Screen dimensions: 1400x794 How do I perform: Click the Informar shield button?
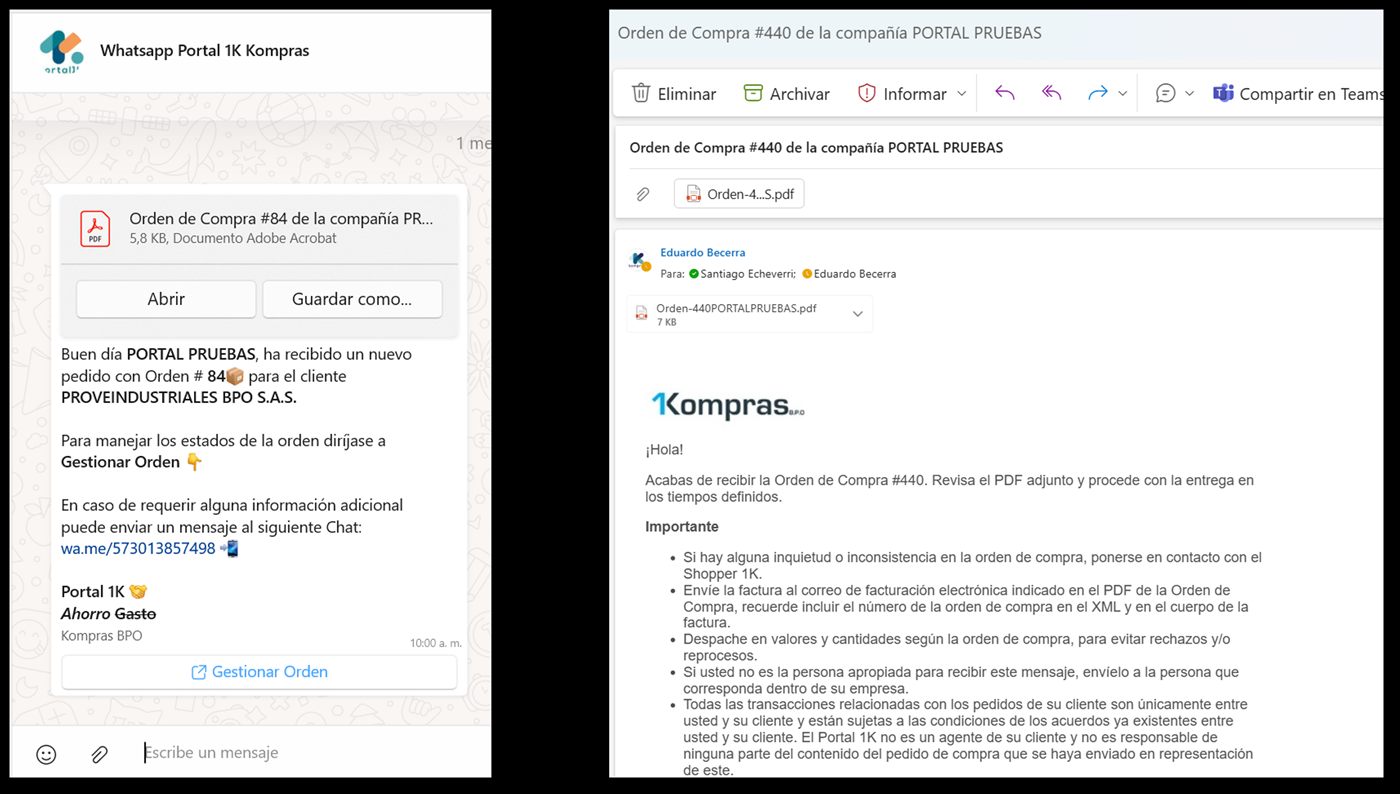point(901,93)
